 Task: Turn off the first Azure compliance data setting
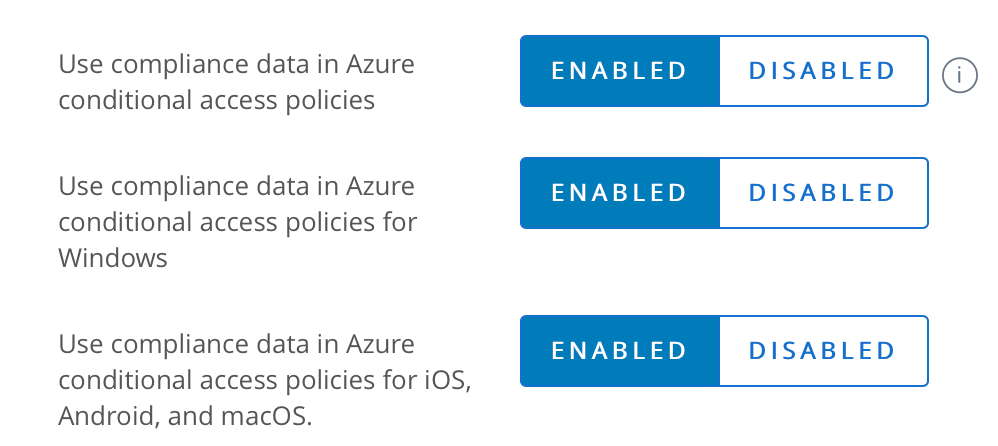tap(823, 71)
